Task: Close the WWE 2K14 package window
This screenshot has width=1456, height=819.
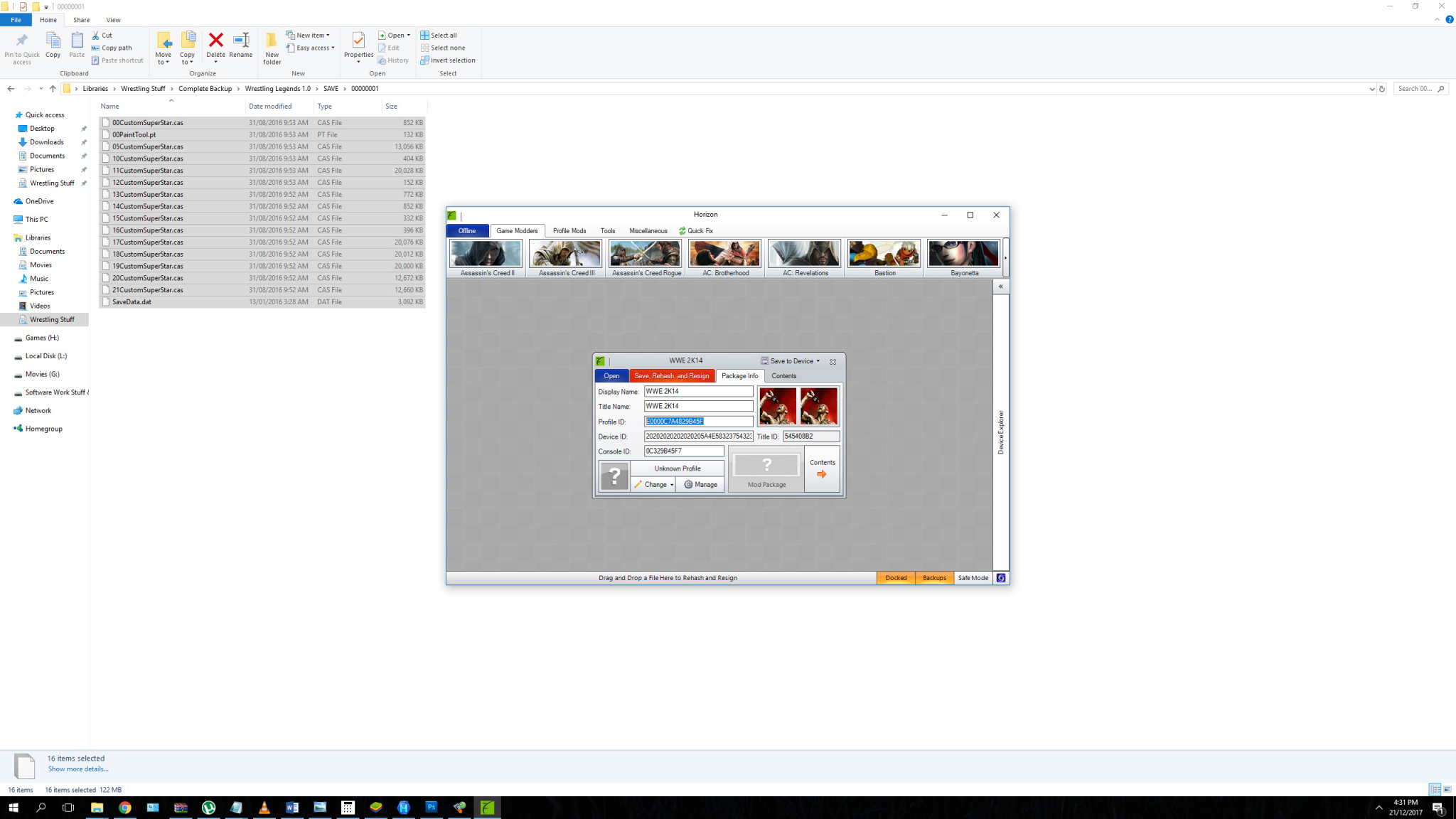Action: click(833, 362)
